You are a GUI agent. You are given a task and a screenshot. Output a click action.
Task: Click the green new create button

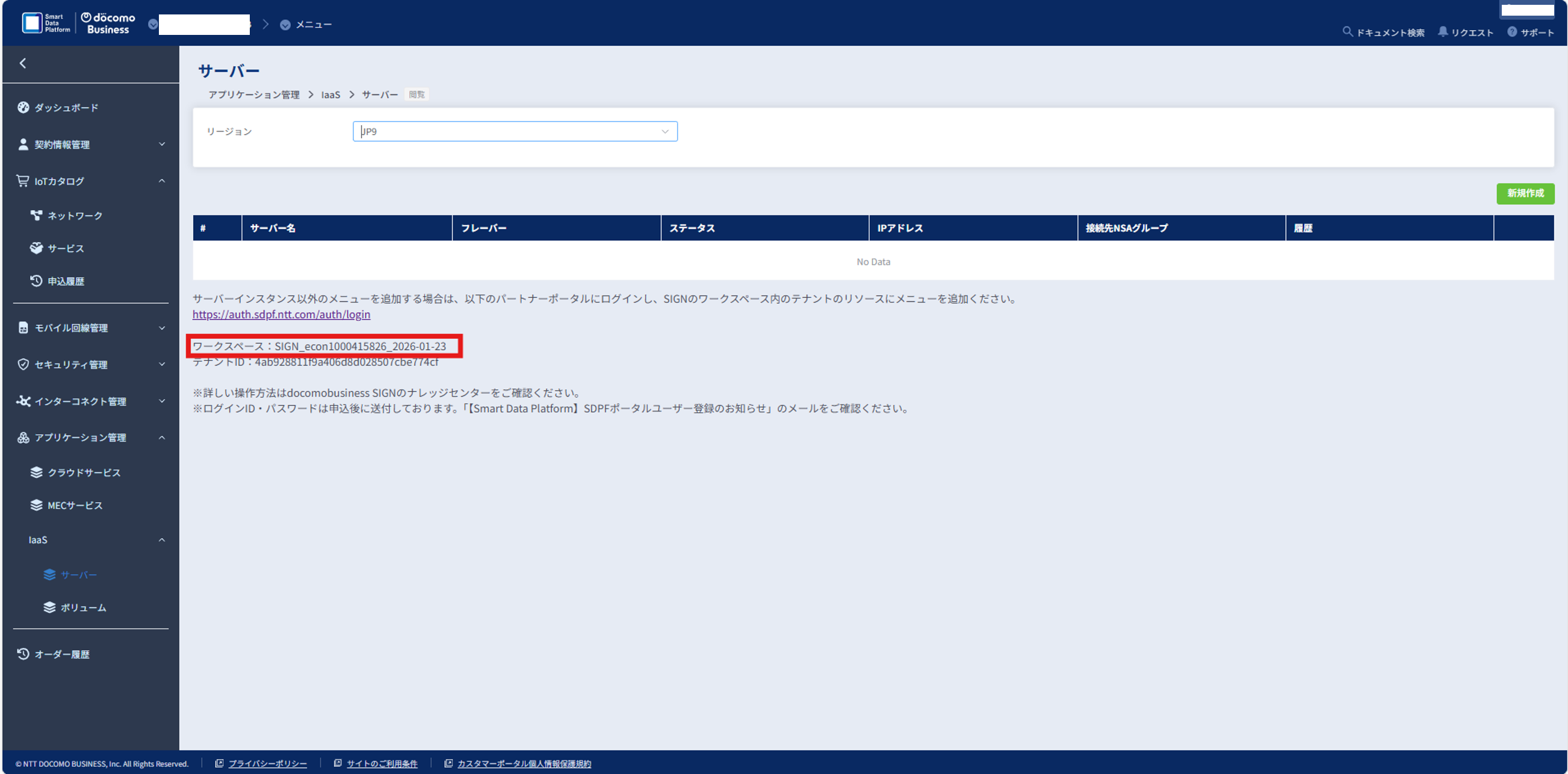click(1525, 194)
